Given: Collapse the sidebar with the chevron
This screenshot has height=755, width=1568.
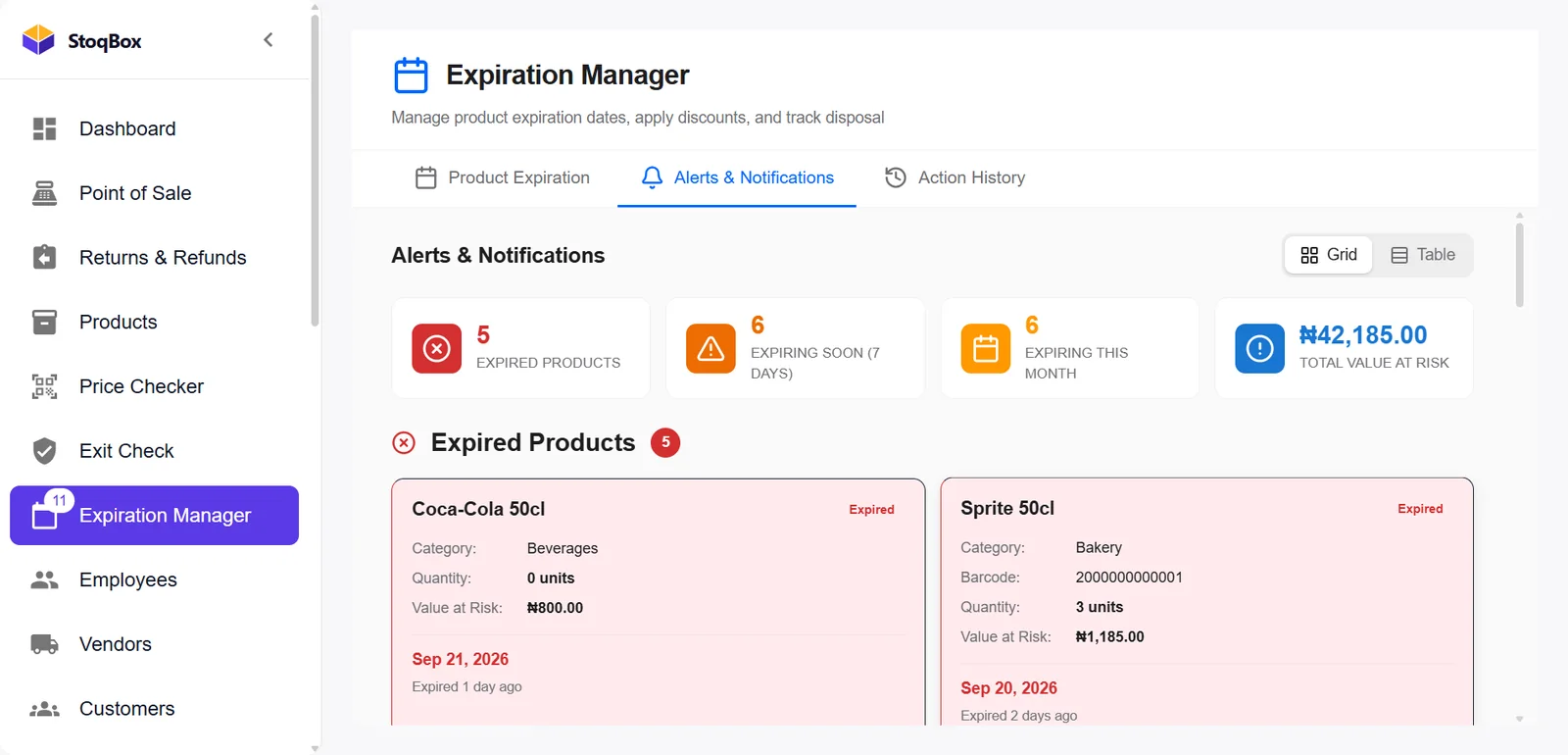Looking at the screenshot, I should point(268,40).
